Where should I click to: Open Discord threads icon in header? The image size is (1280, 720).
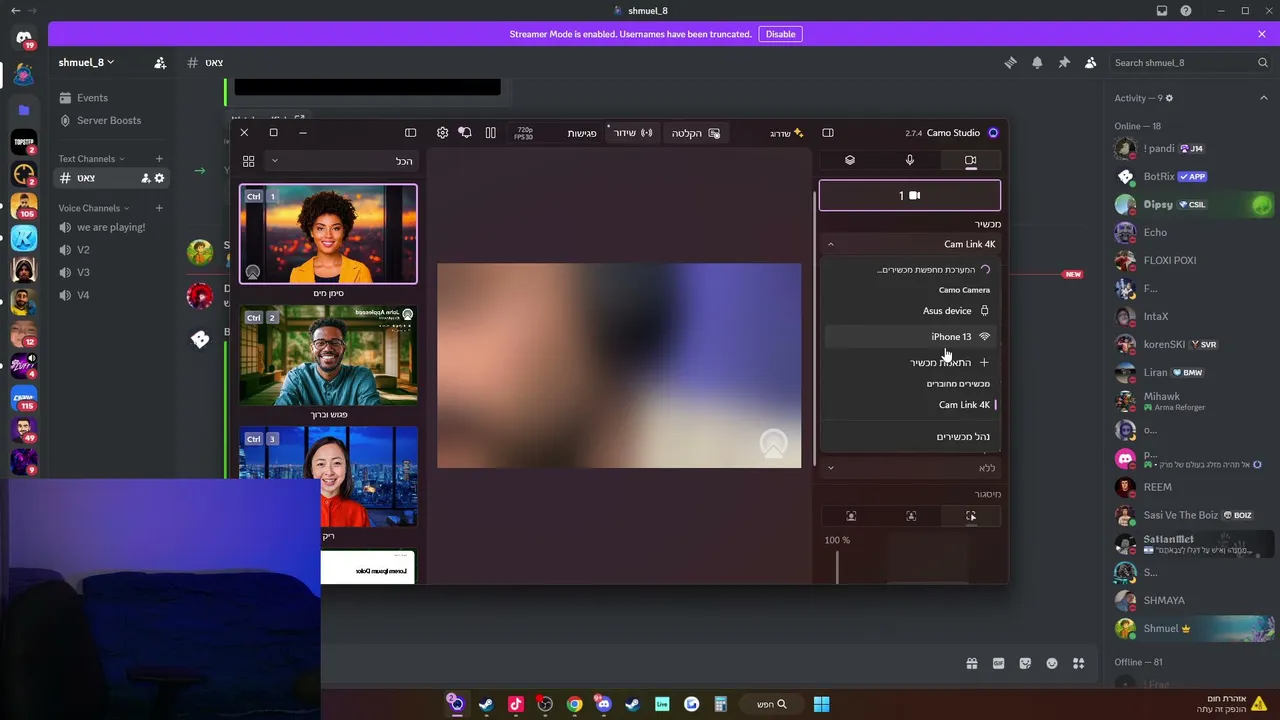(x=1010, y=62)
